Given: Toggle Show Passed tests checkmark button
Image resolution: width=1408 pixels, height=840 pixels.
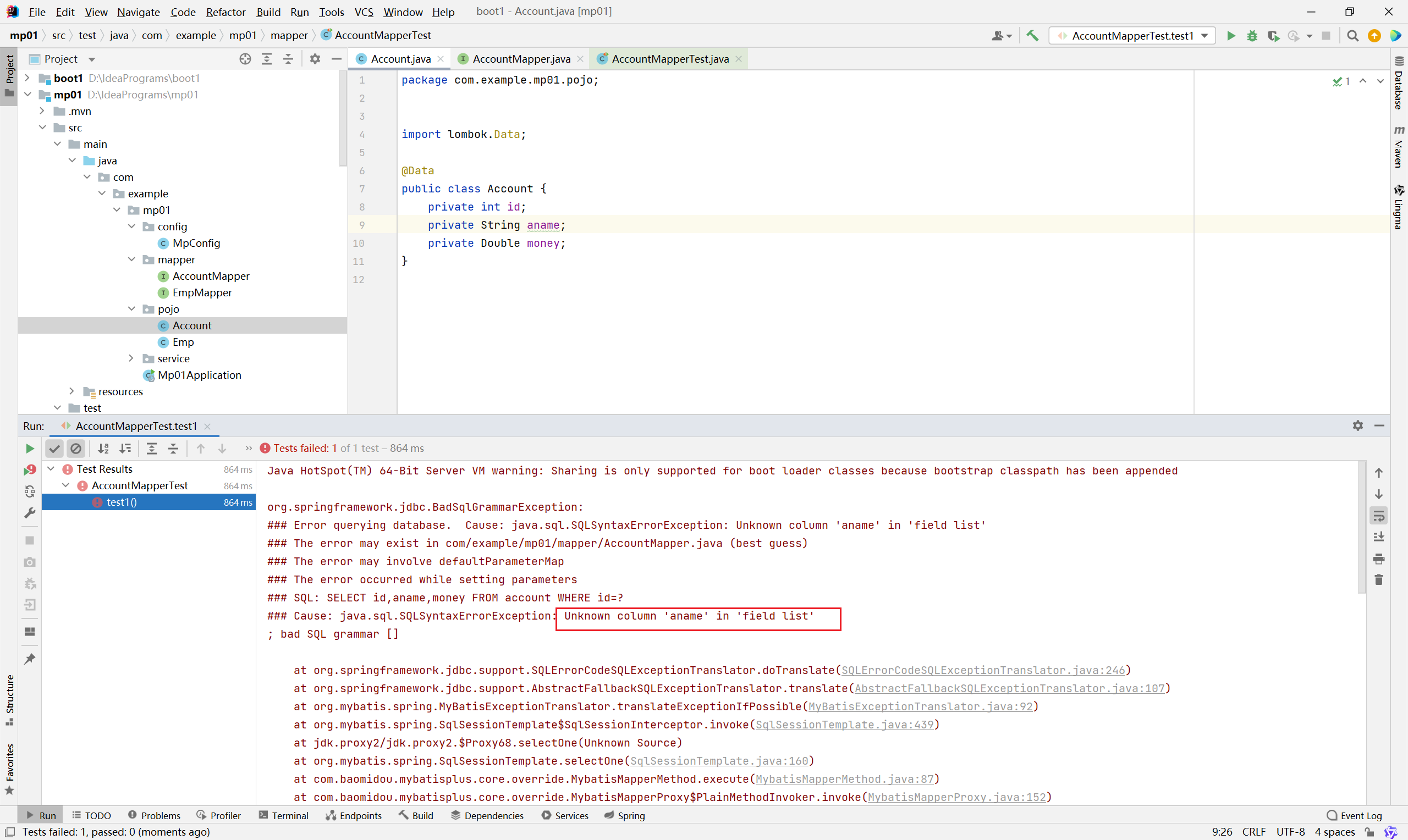Looking at the screenshot, I should (54, 448).
